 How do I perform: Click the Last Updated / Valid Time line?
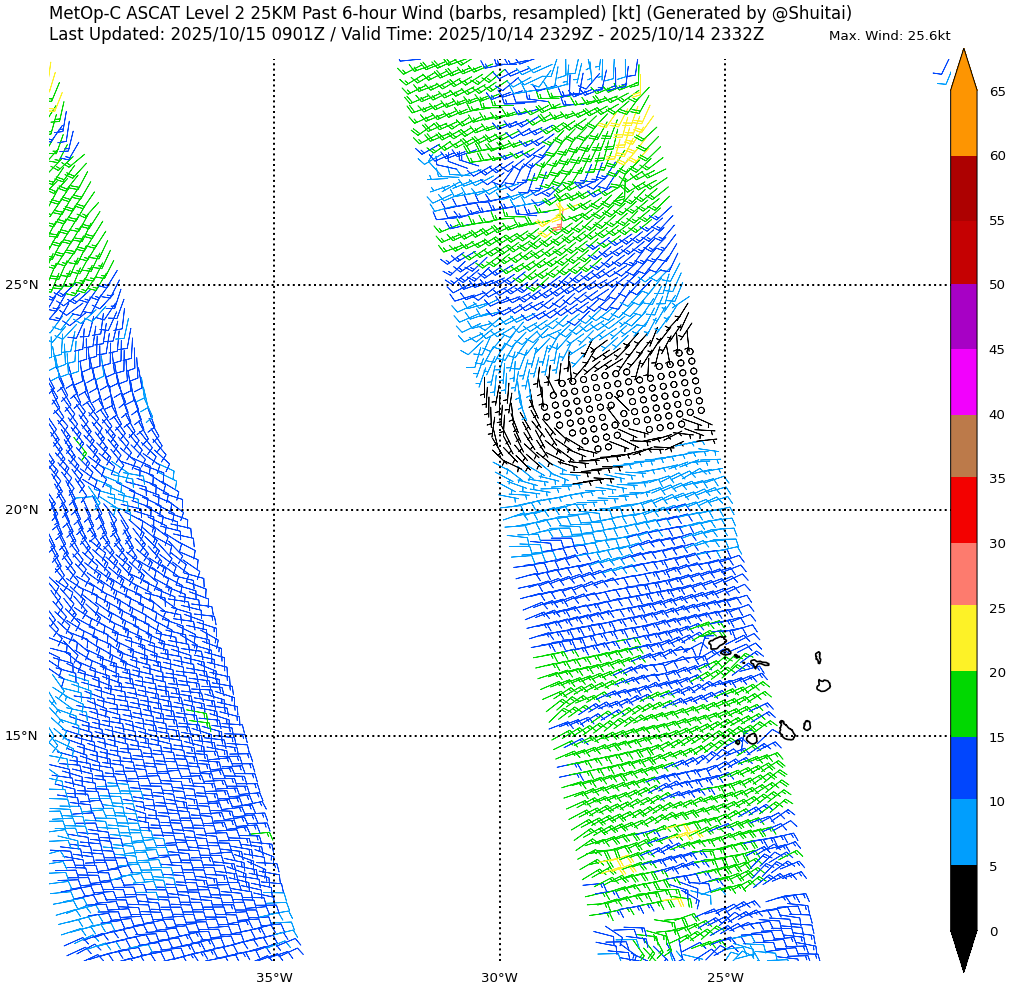click(406, 34)
